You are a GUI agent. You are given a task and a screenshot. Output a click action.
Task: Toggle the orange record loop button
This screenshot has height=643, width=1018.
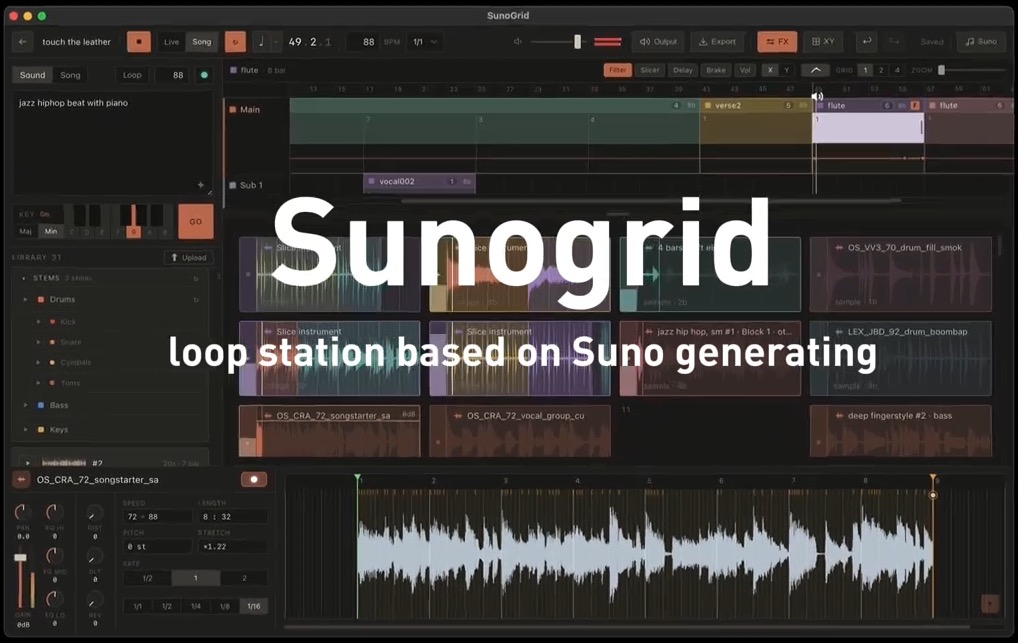coord(235,42)
